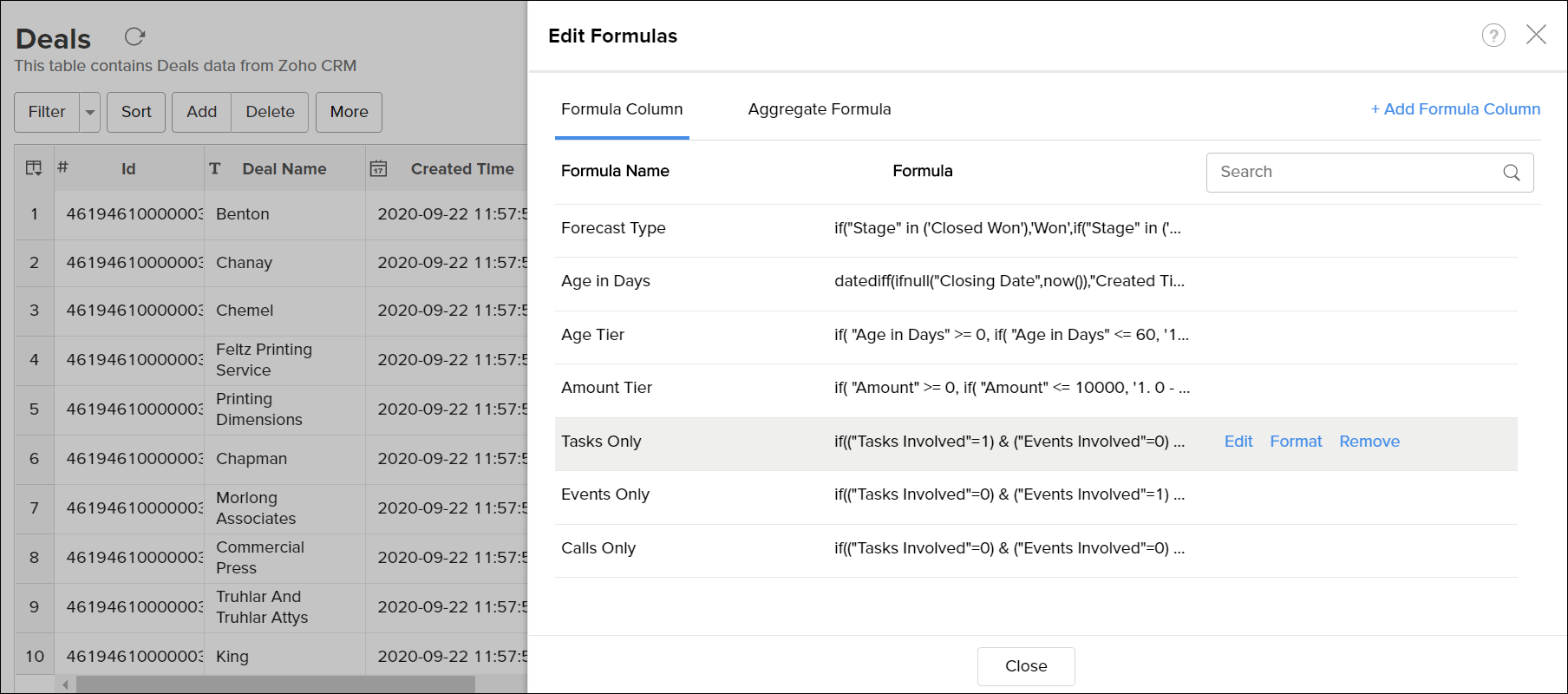Close the Edit Formulas panel with X
The width and height of the screenshot is (1568, 694).
1536,35
